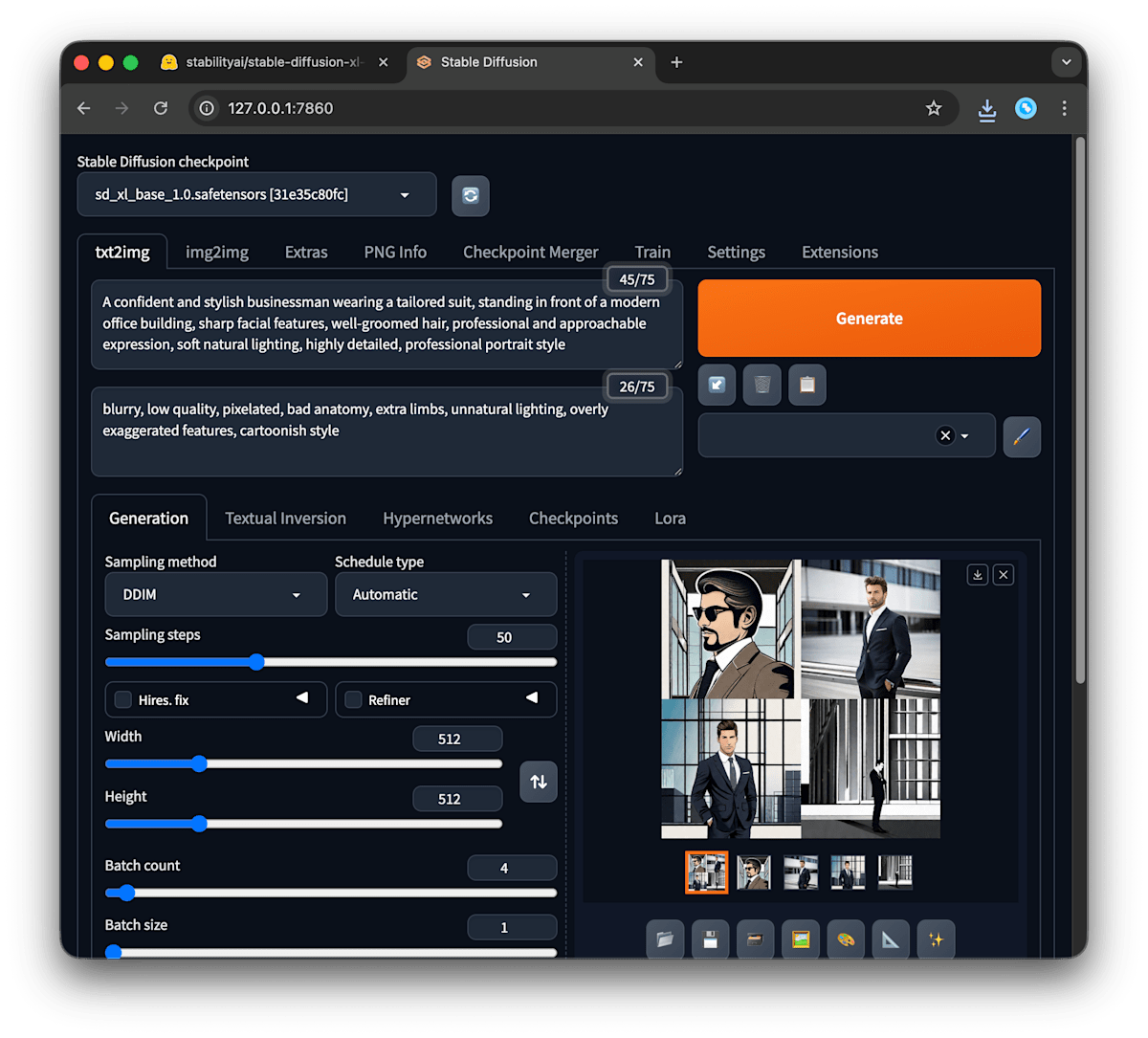The height and width of the screenshot is (1038, 1148).
Task: Switch to stabilityai/stable-diffusion-xl browser tab
Action: 274,62
